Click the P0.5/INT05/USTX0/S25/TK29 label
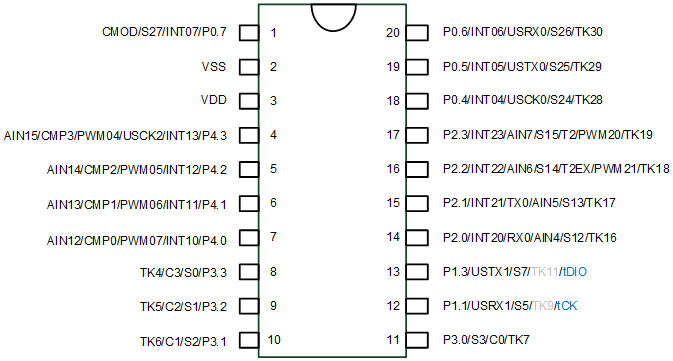673x361 pixels. click(522, 67)
